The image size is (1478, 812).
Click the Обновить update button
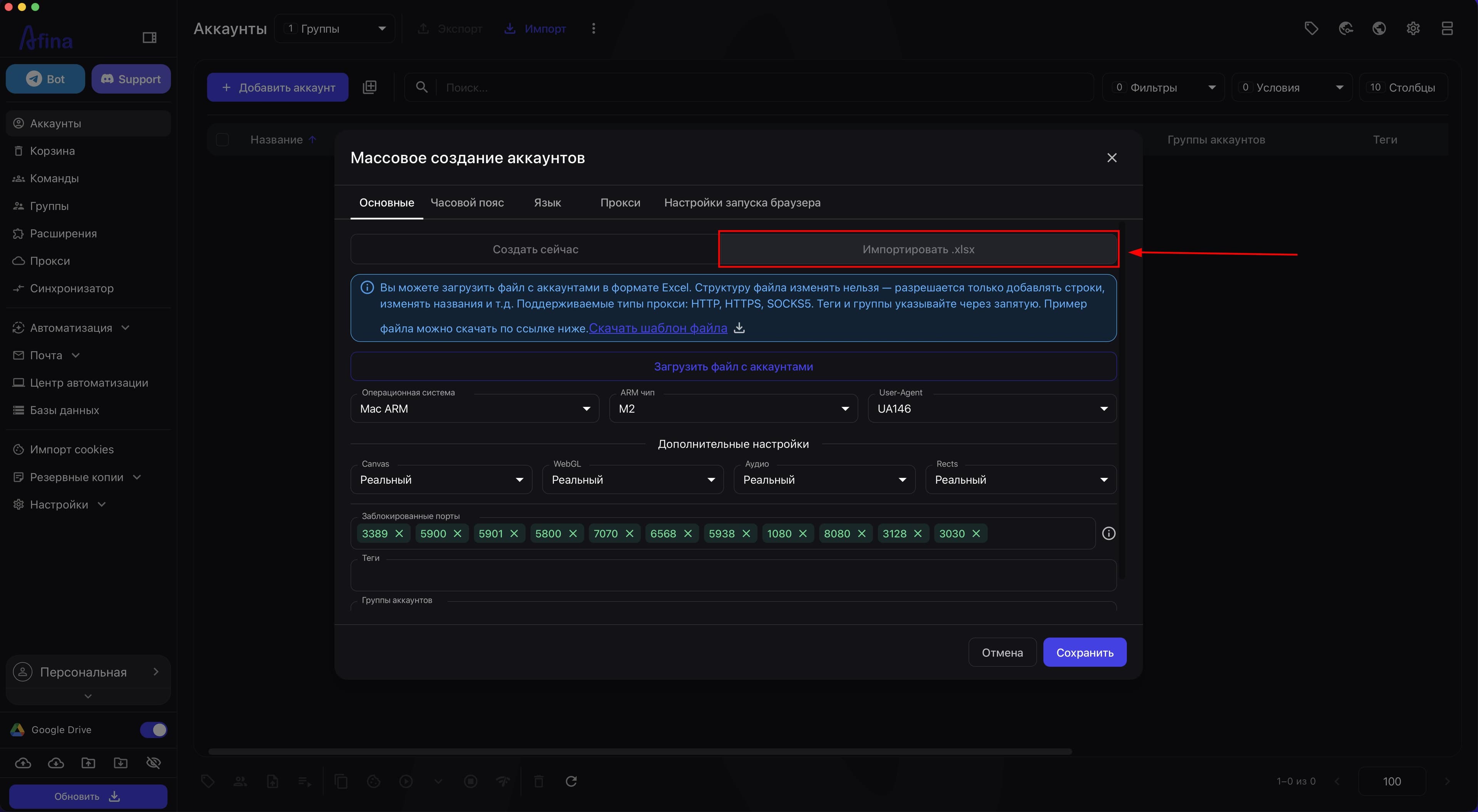click(x=89, y=797)
